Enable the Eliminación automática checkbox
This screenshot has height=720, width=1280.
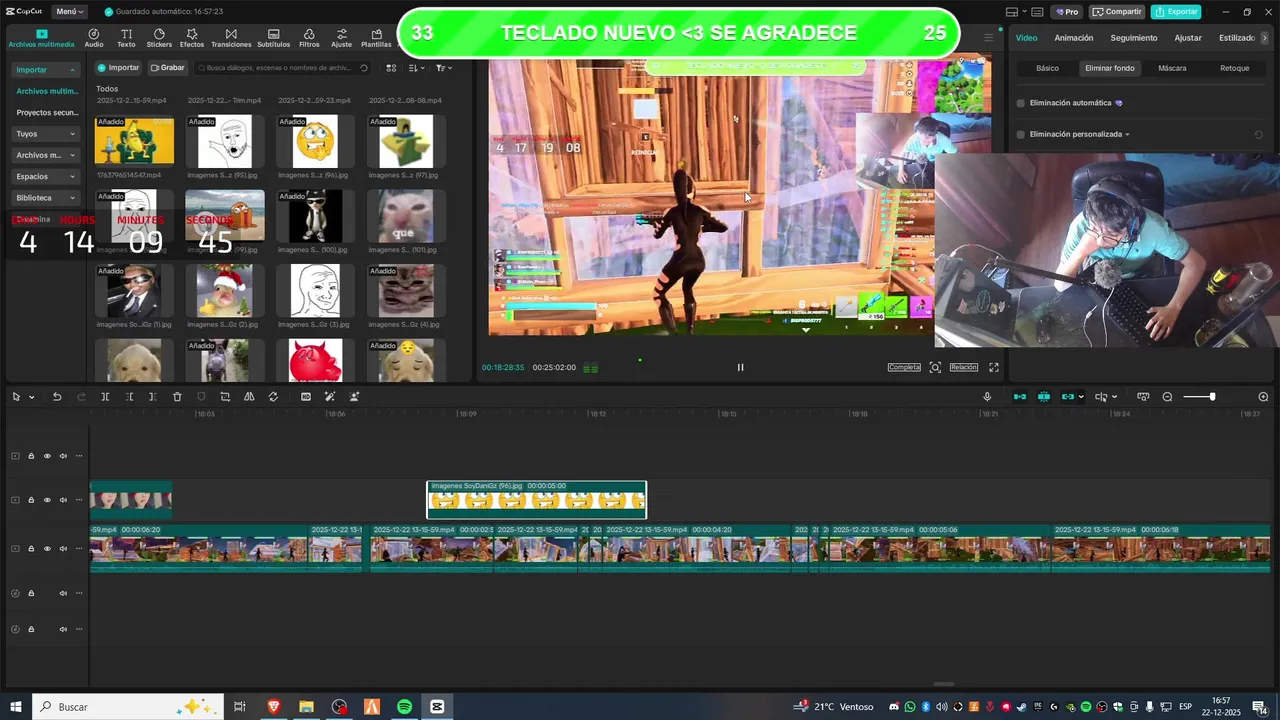pos(1021,103)
